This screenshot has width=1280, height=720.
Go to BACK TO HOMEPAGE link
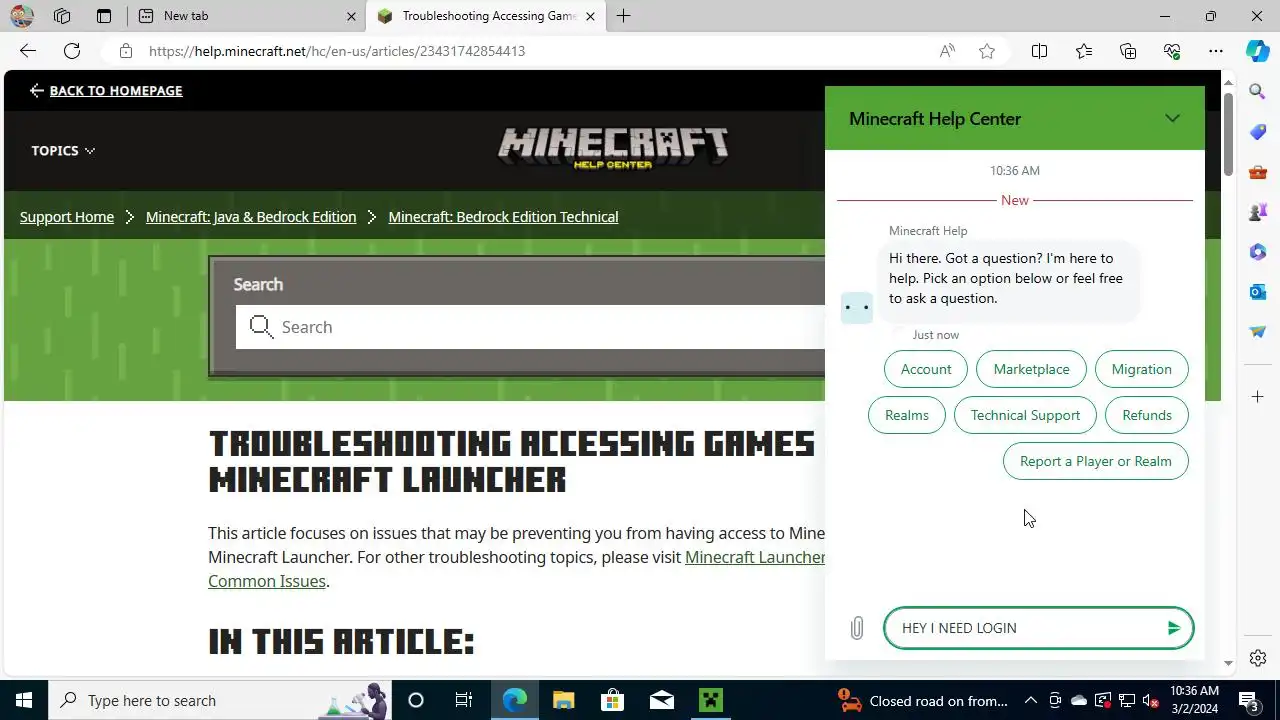pos(106,91)
